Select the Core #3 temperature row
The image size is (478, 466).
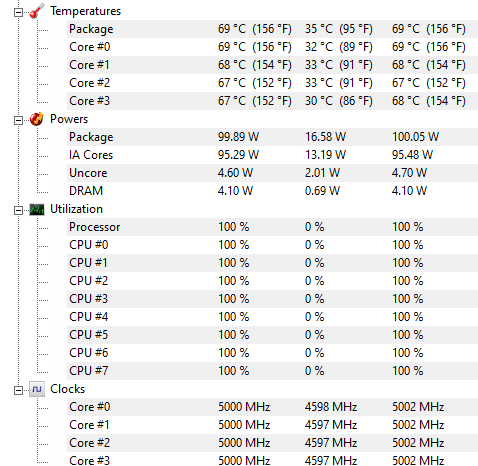[272, 101]
